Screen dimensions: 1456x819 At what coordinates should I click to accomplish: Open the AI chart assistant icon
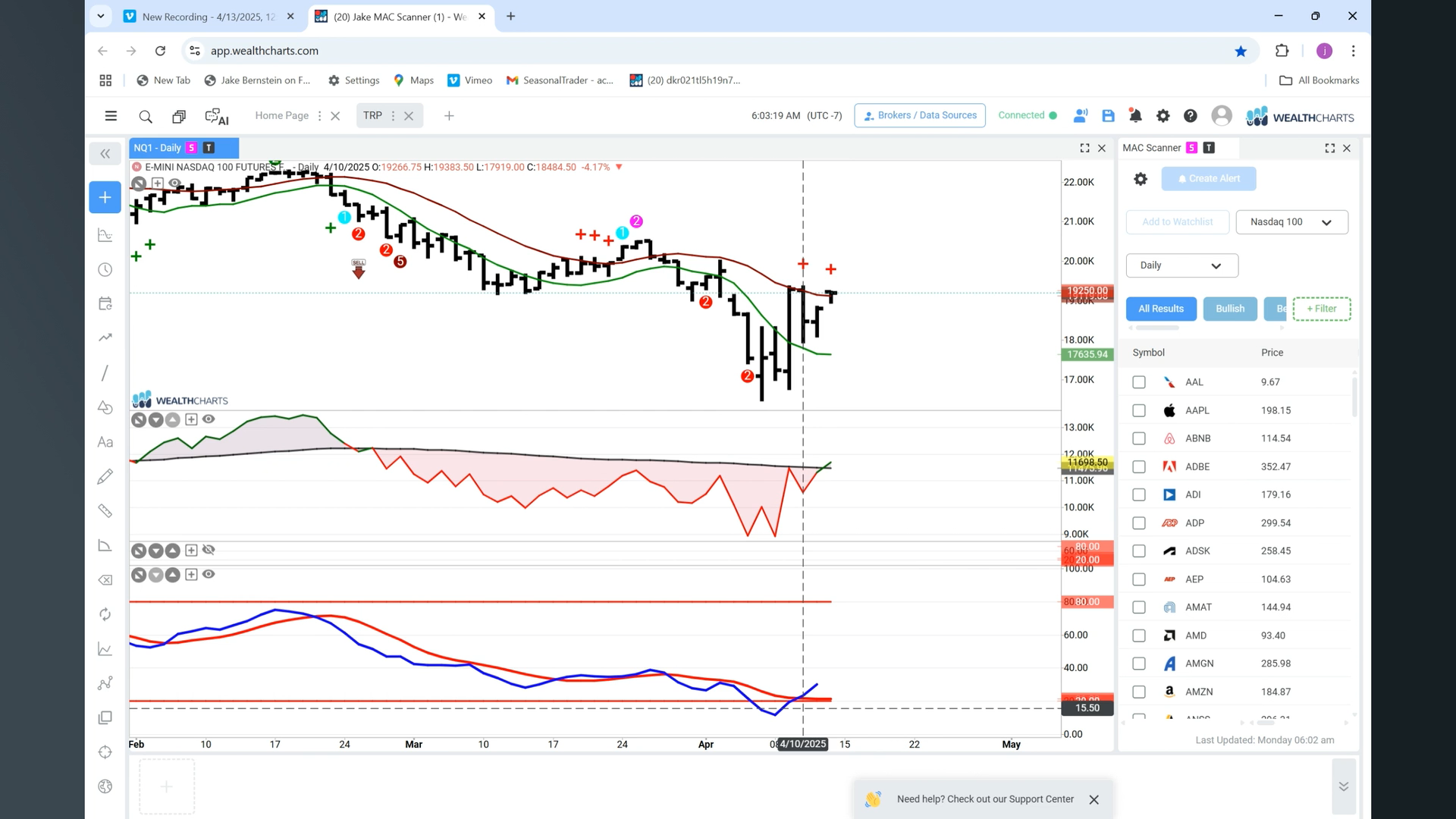tap(217, 116)
